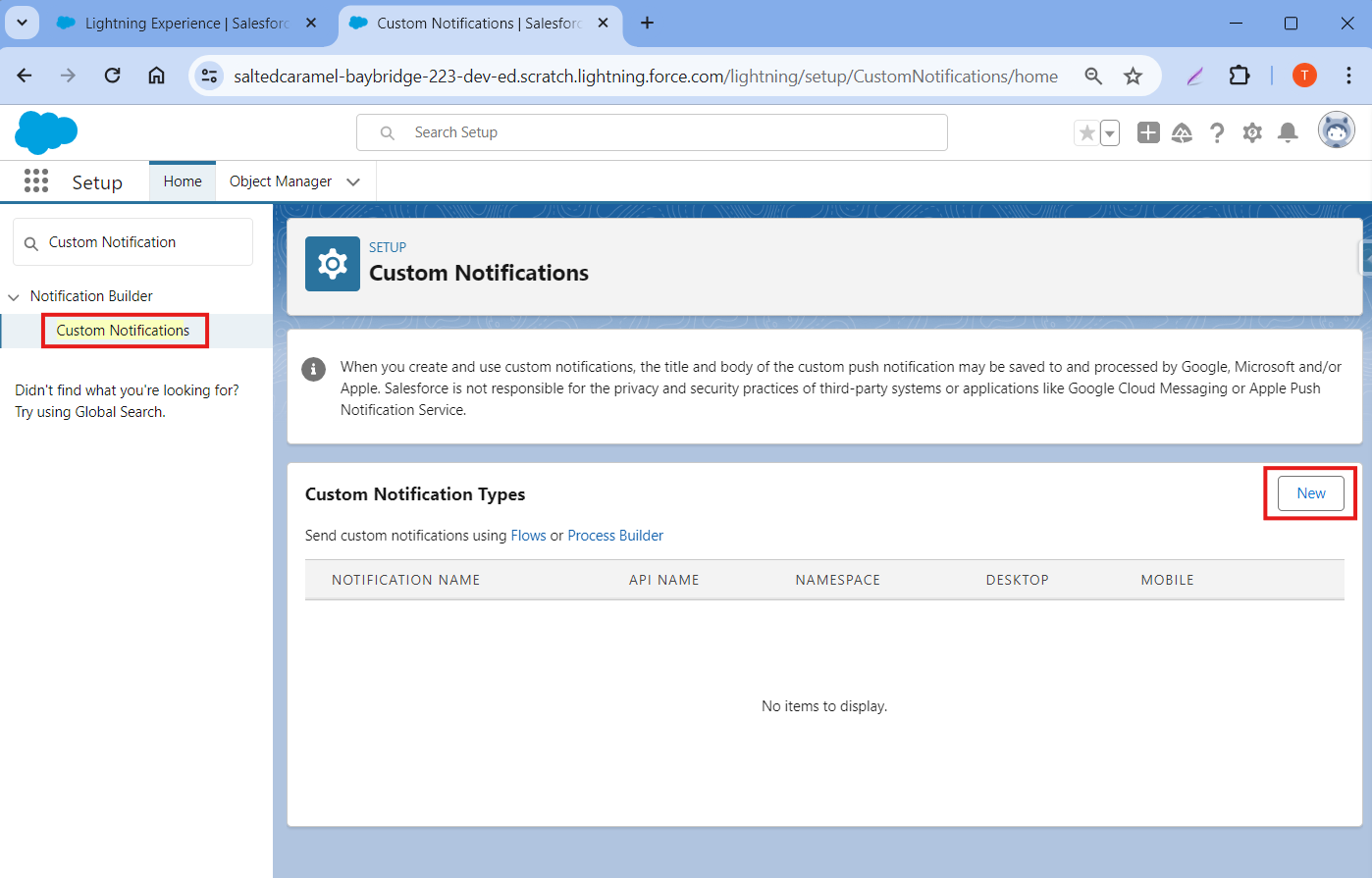Click the purple pen extension icon
Viewport: 1372px width, 878px height.
coord(1194,76)
